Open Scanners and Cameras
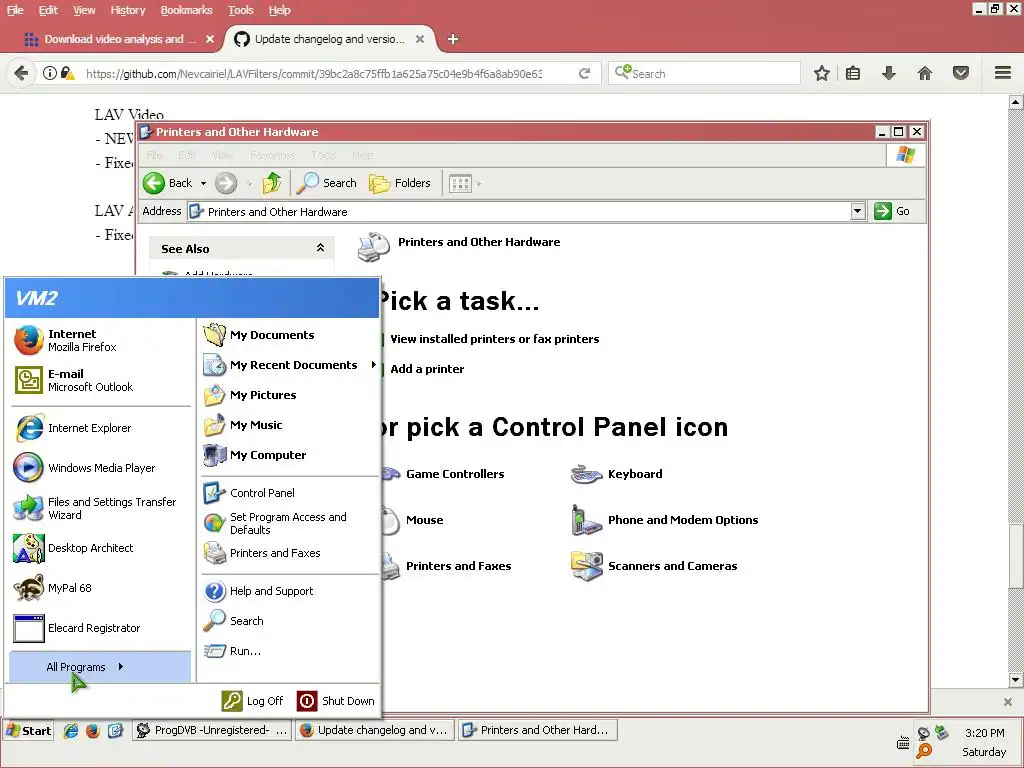This screenshot has height=768, width=1024. [653, 566]
